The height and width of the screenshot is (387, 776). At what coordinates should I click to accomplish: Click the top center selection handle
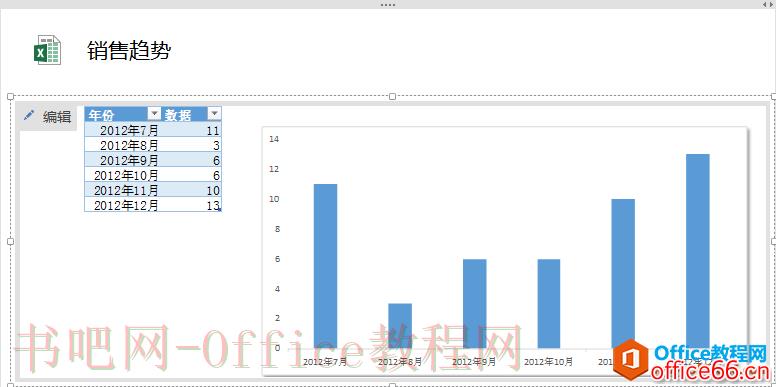coord(392,96)
